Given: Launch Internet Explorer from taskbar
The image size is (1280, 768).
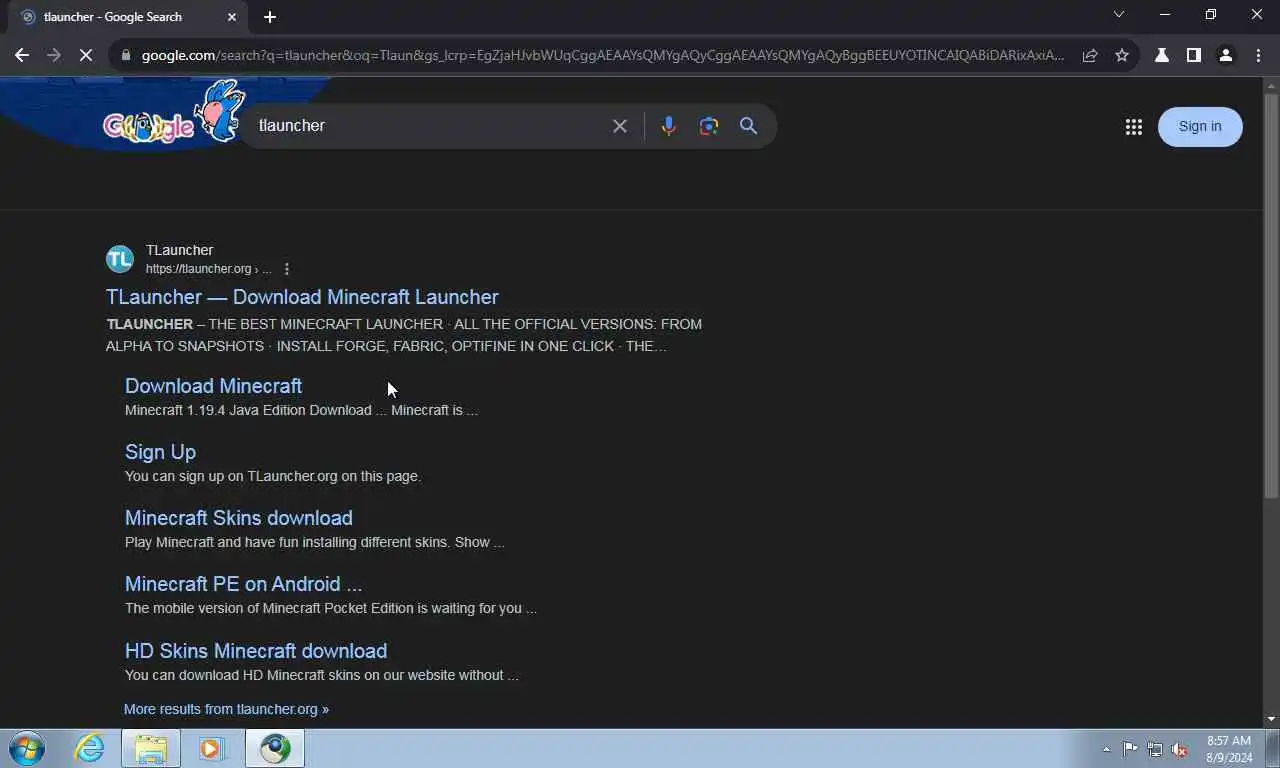Looking at the screenshot, I should (x=89, y=748).
